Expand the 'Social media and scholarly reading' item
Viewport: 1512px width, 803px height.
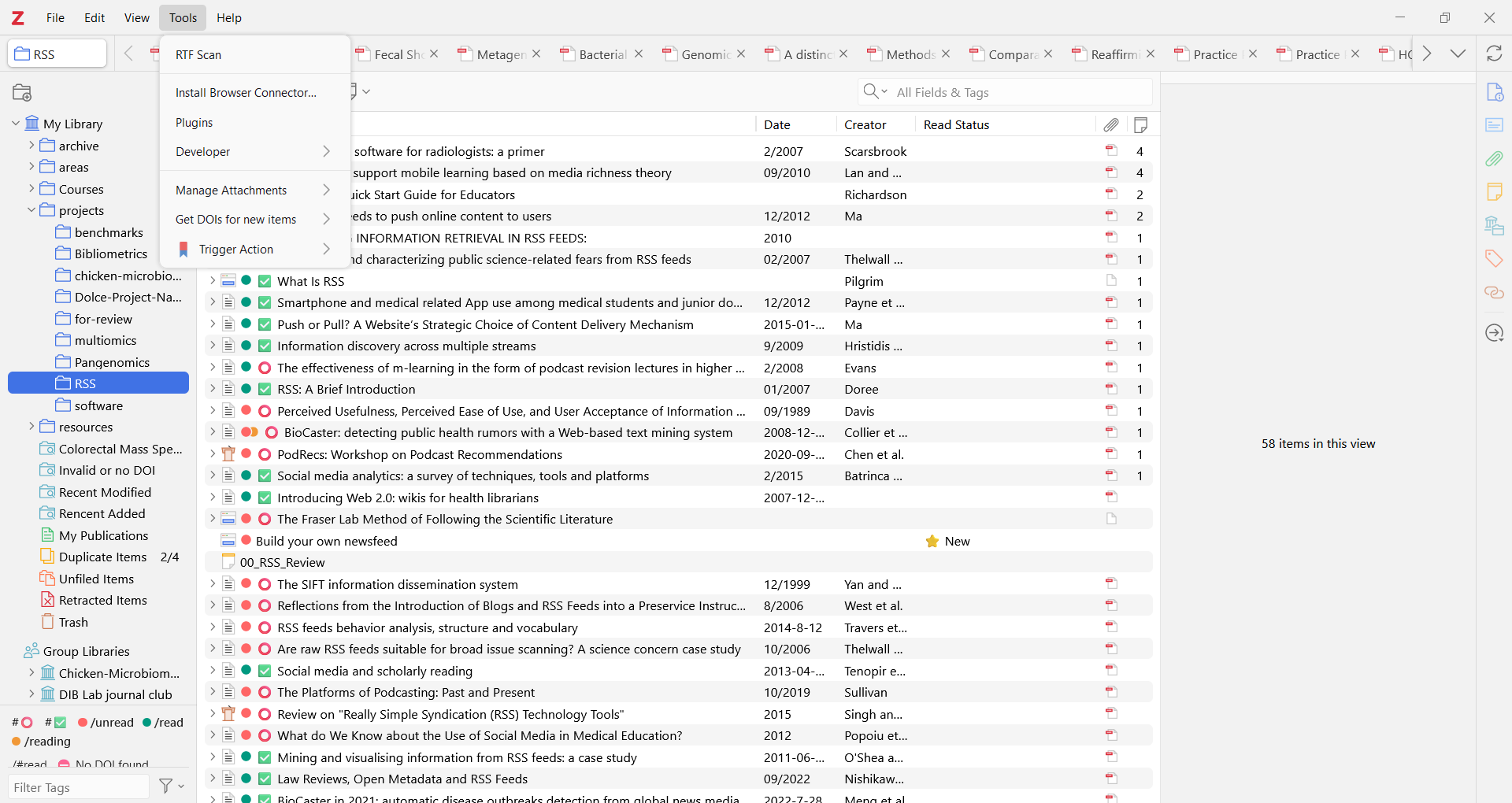click(x=212, y=671)
